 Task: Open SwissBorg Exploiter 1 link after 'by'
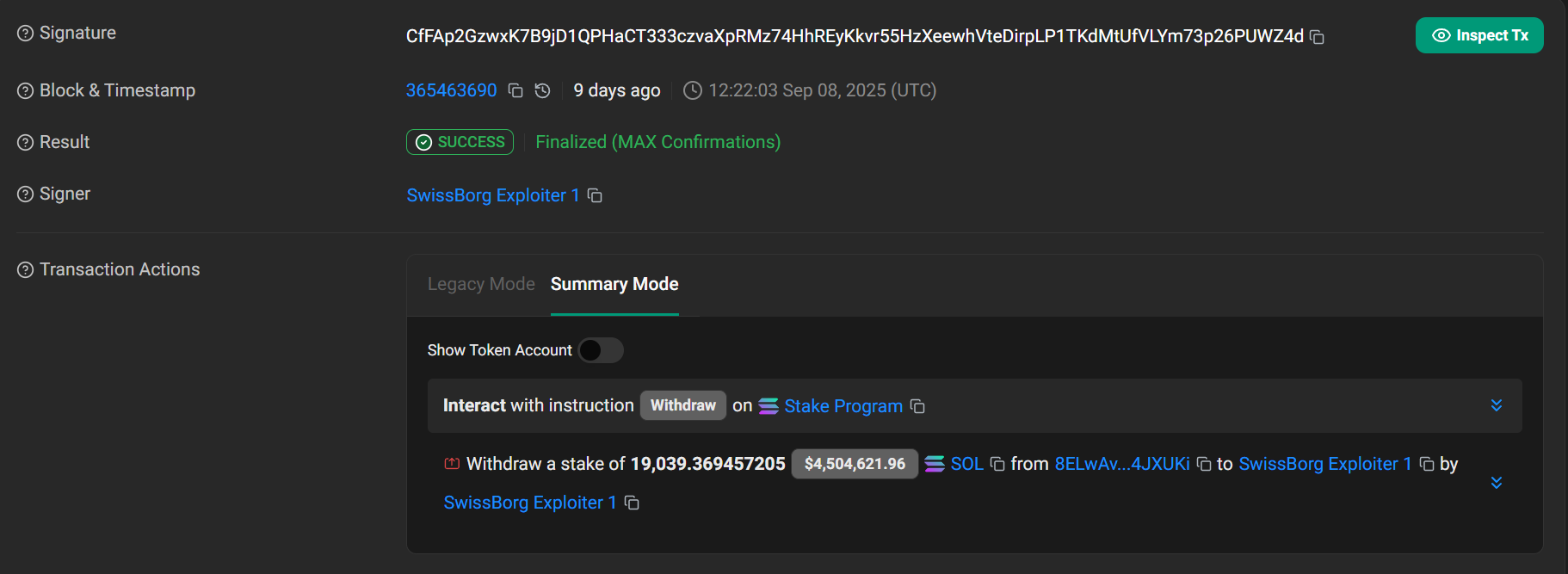(x=530, y=503)
